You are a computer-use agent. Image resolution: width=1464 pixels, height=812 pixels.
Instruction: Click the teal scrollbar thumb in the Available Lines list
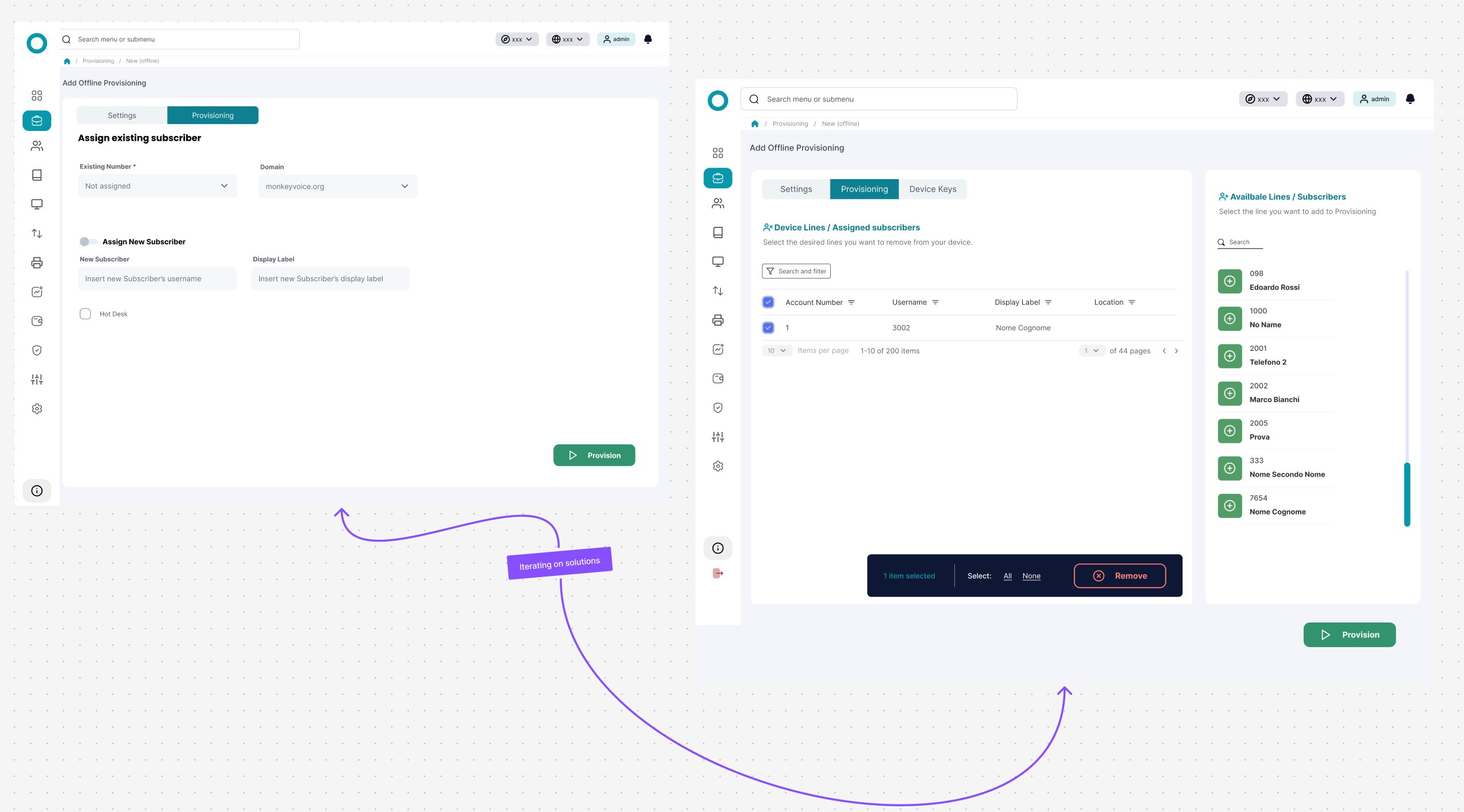click(1407, 494)
